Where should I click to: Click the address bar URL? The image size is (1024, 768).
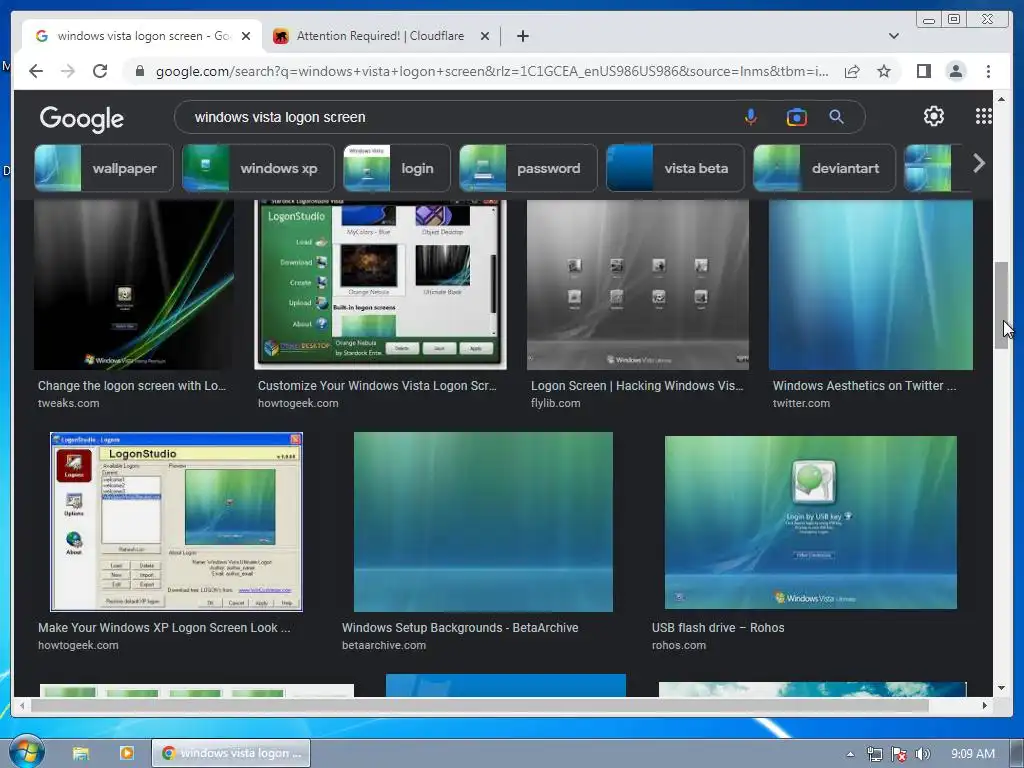coord(492,71)
